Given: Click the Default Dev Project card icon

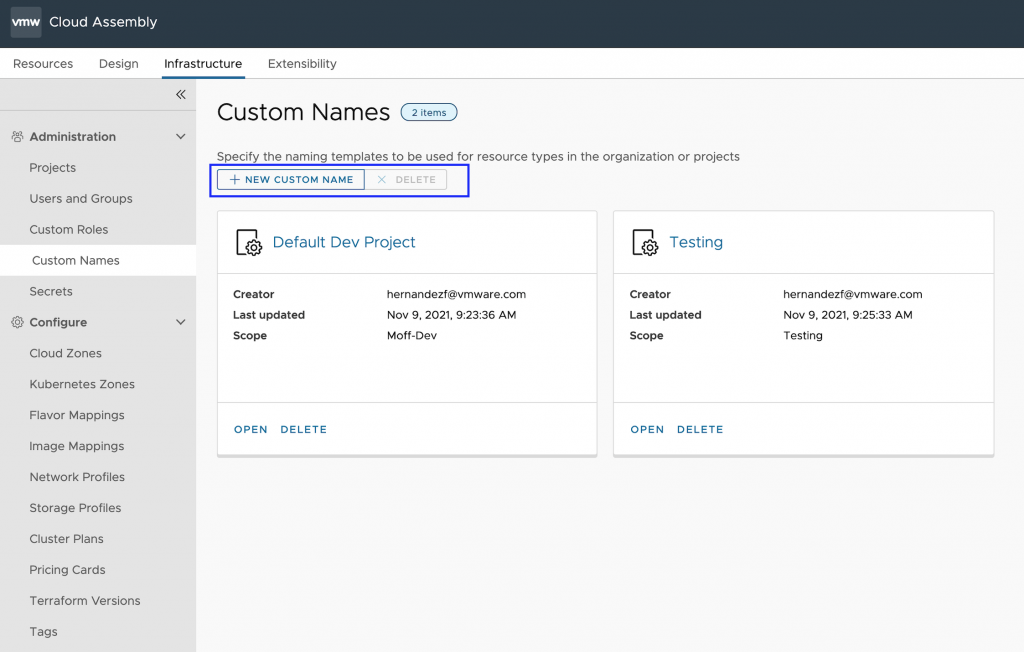Looking at the screenshot, I should pos(249,243).
